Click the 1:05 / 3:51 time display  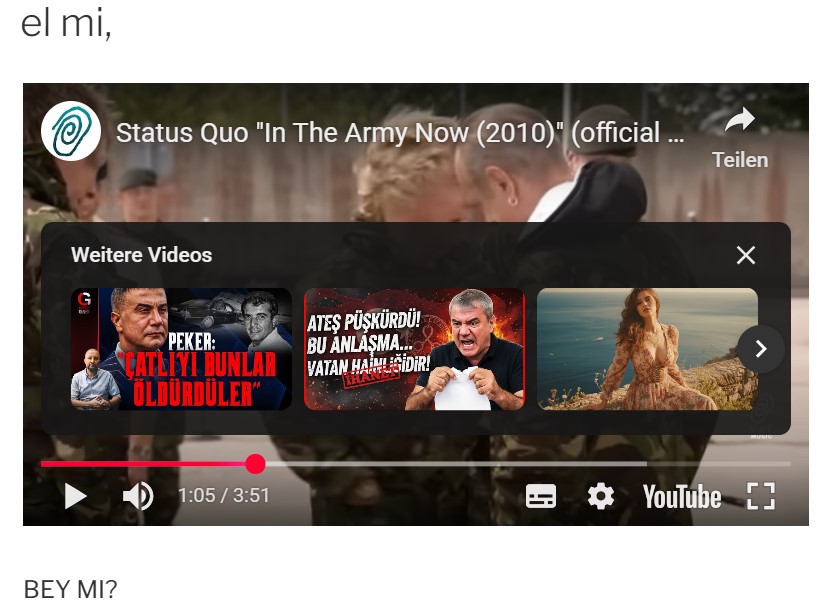pyautogui.click(x=224, y=496)
